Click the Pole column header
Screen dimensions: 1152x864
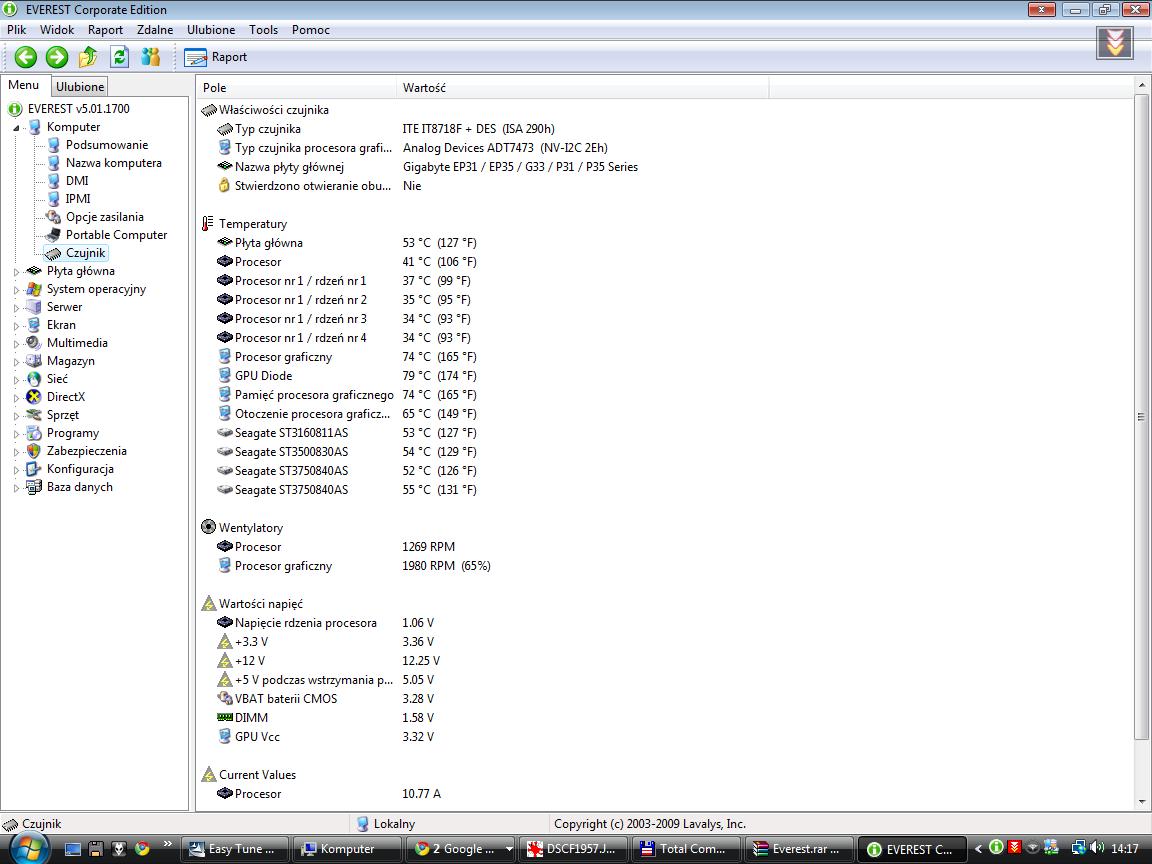[296, 87]
